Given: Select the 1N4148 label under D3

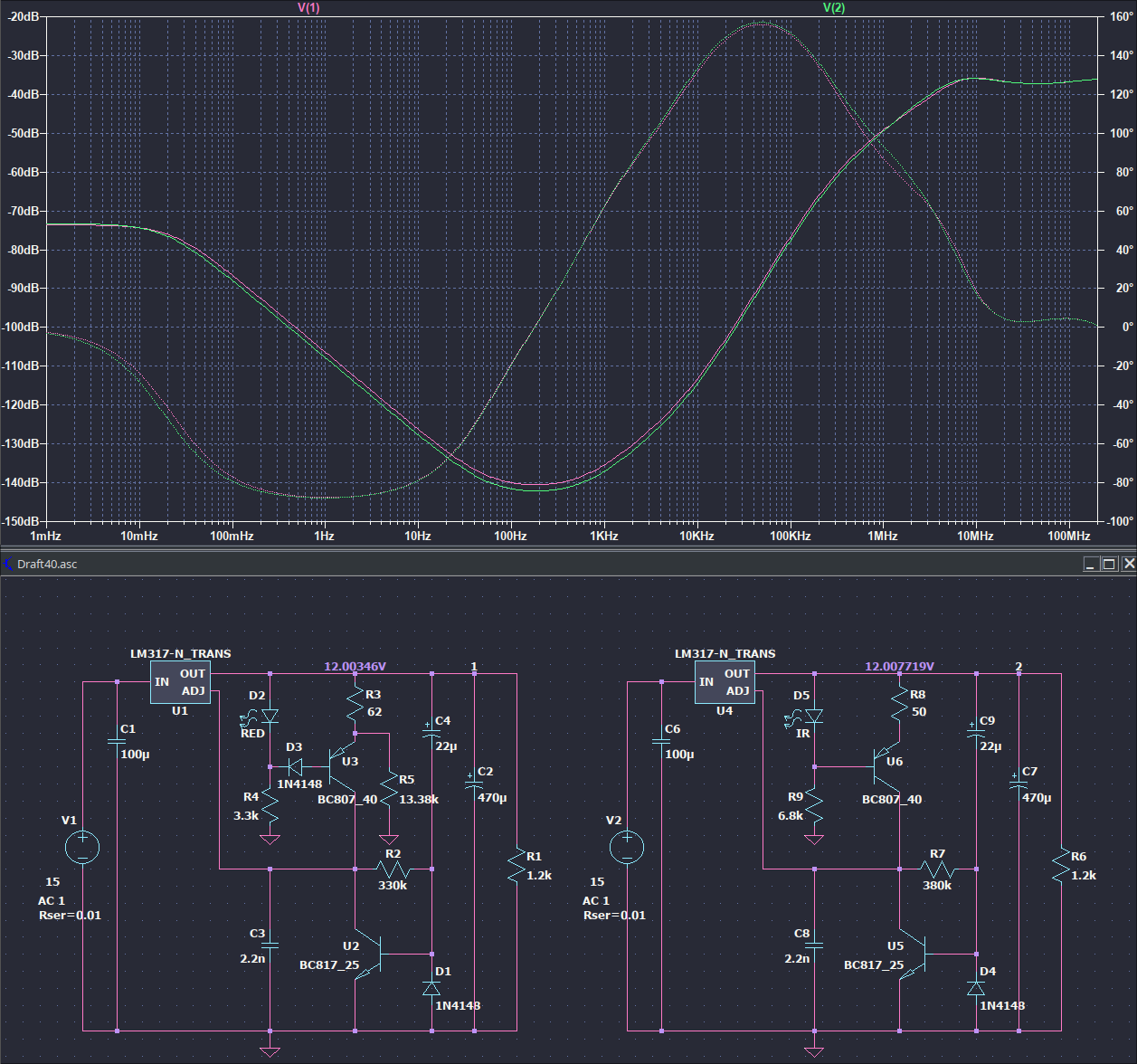Looking at the screenshot, I should (299, 784).
